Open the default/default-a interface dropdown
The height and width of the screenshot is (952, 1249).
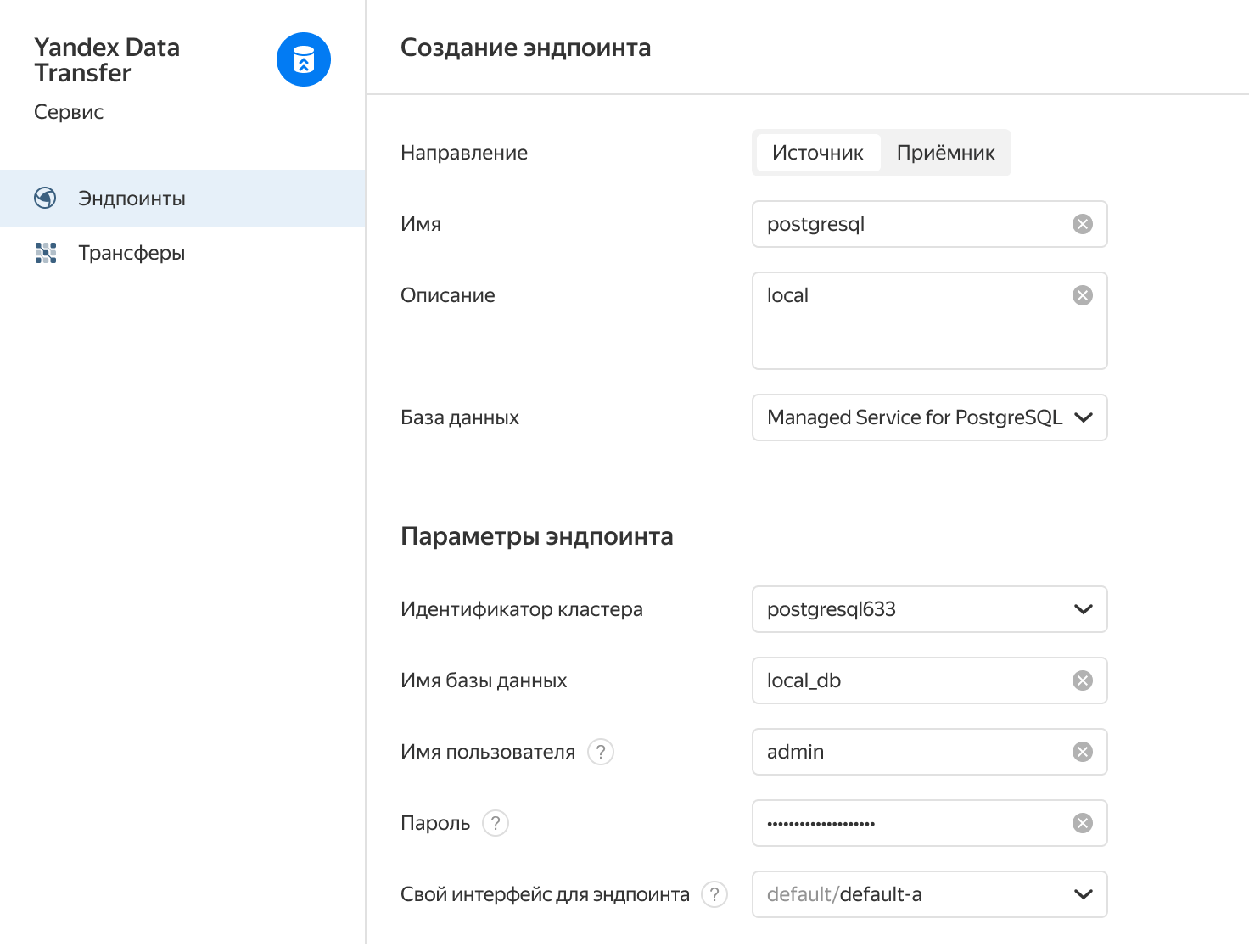coord(930,894)
